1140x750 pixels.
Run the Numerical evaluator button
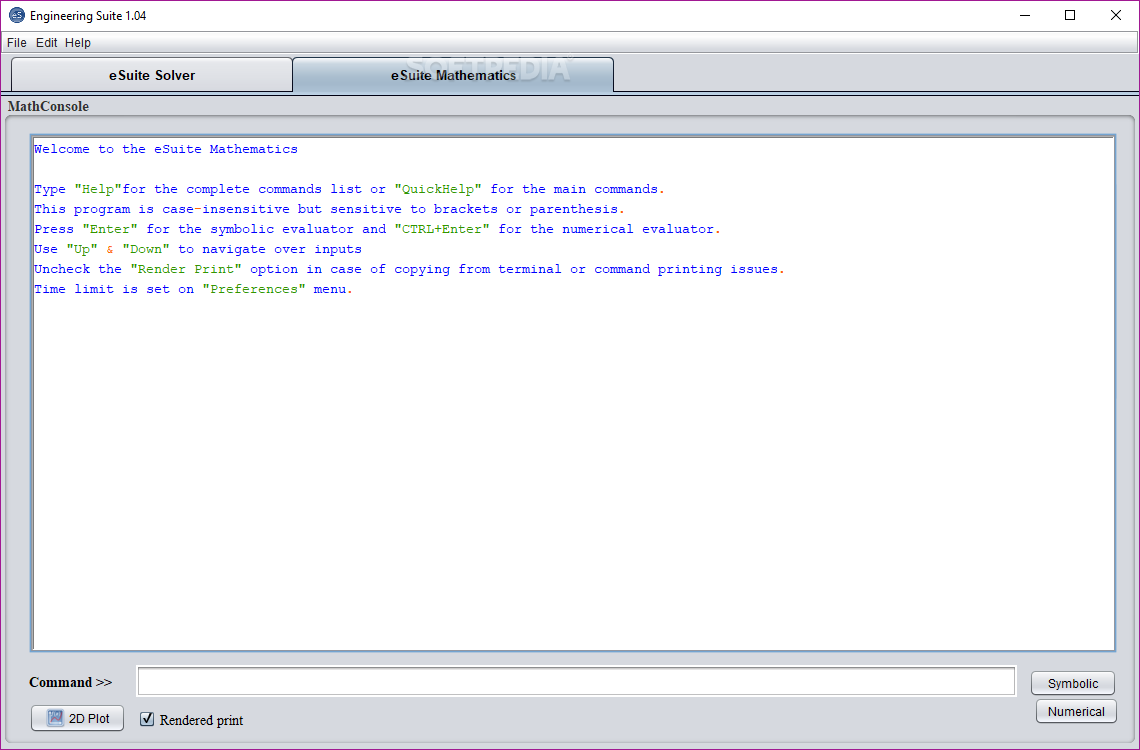click(x=1076, y=711)
